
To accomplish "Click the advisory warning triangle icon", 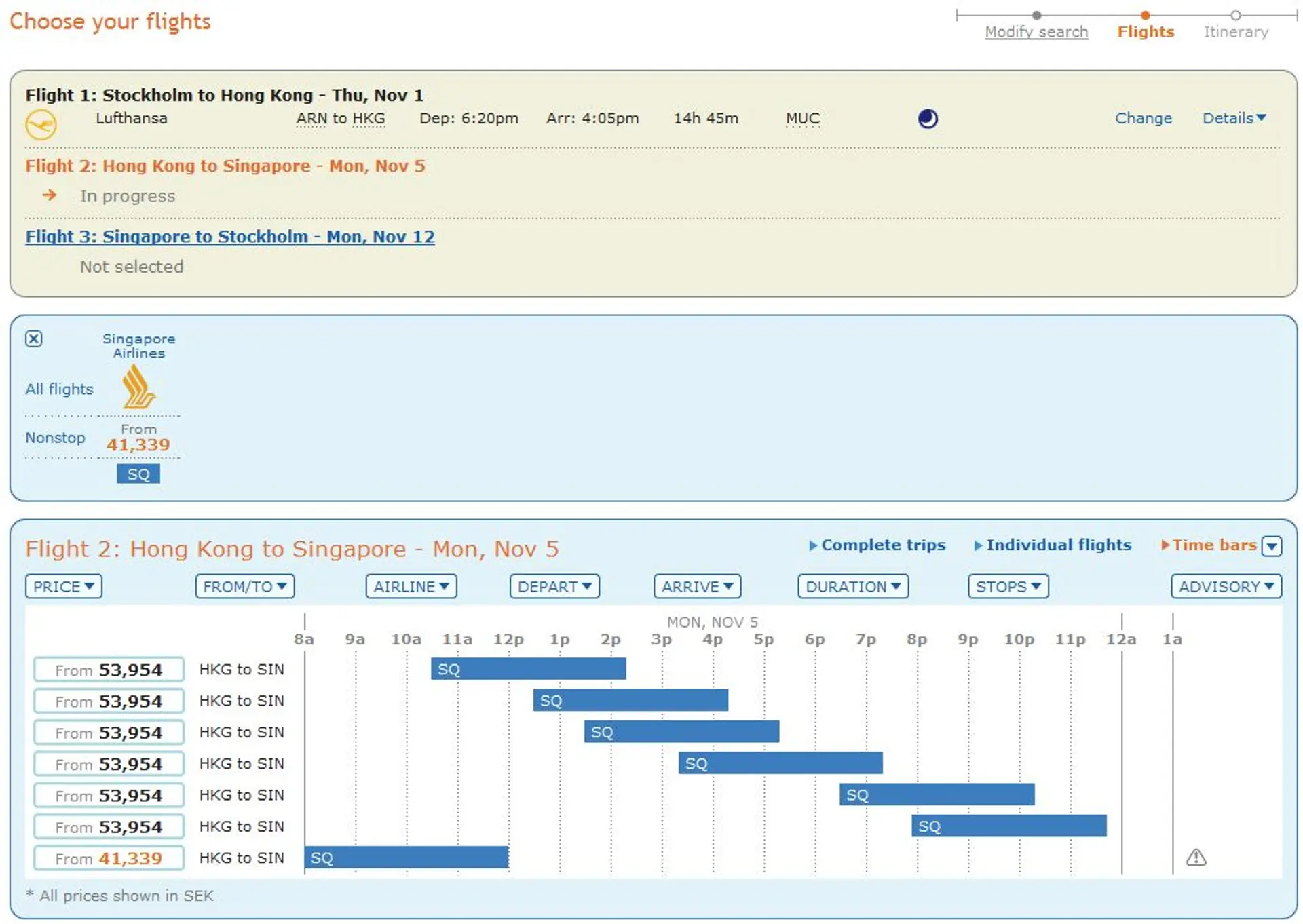I will tap(1196, 858).
